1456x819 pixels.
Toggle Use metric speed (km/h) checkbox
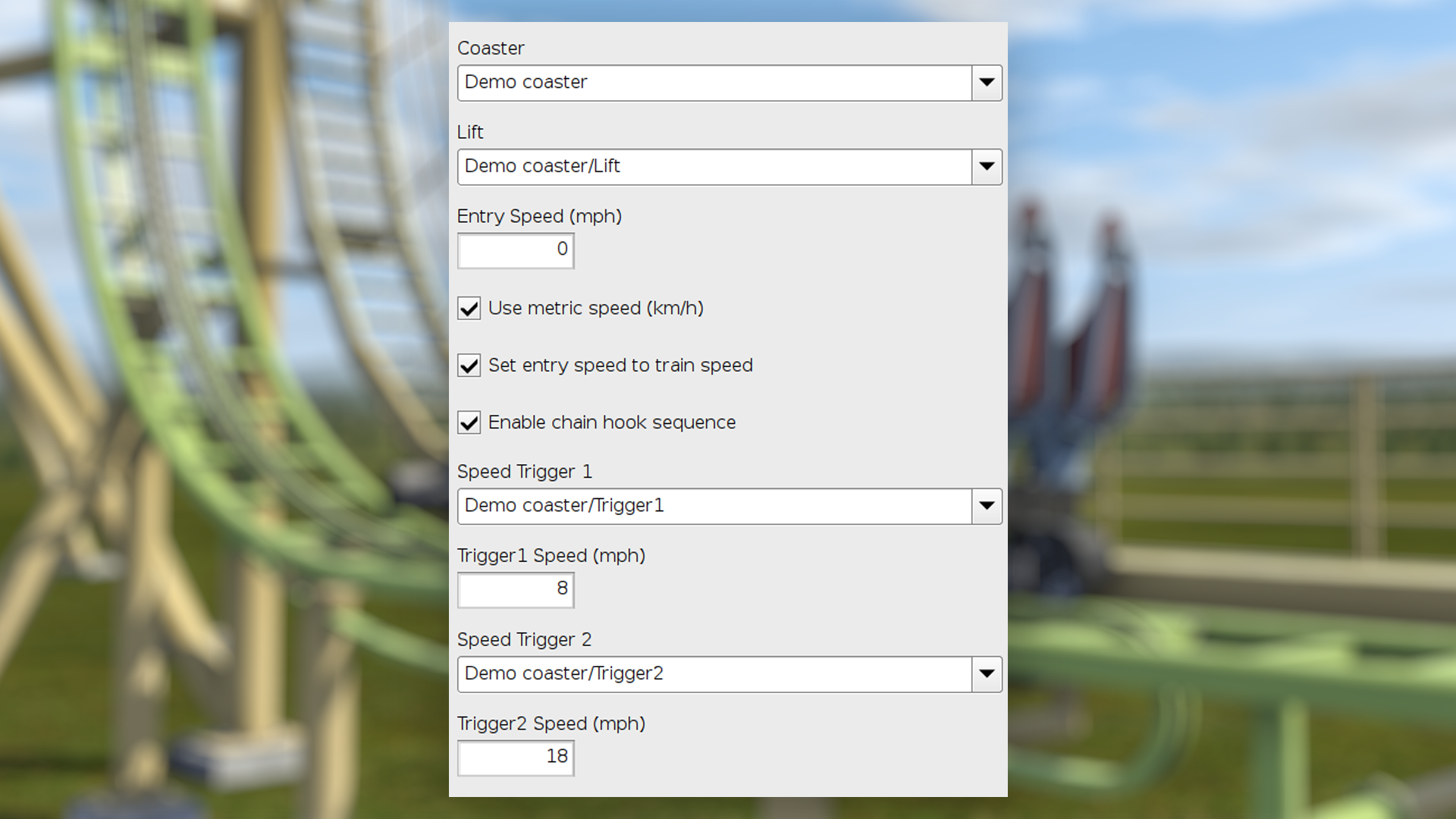pos(469,309)
